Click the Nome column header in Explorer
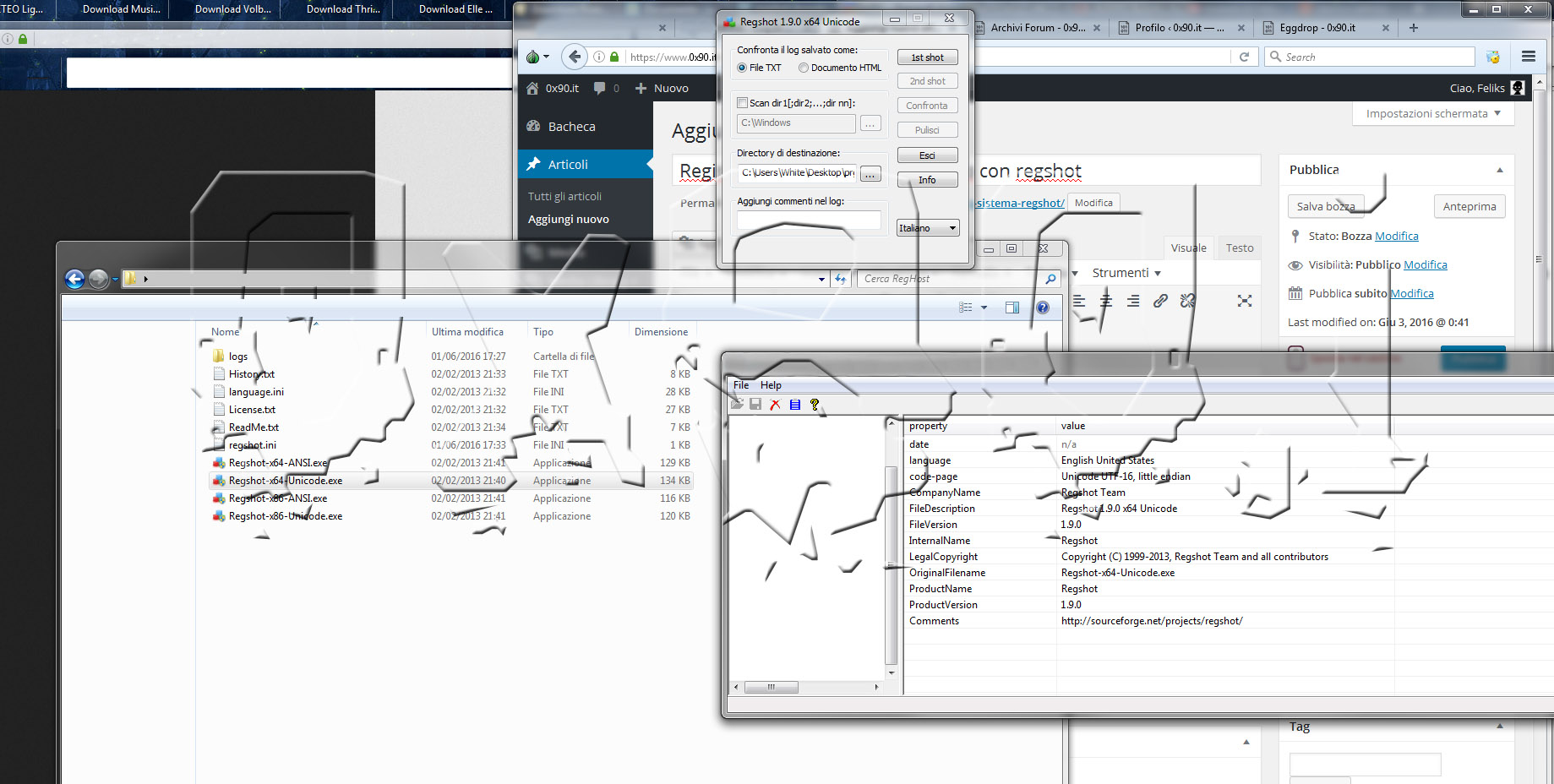 tap(225, 332)
